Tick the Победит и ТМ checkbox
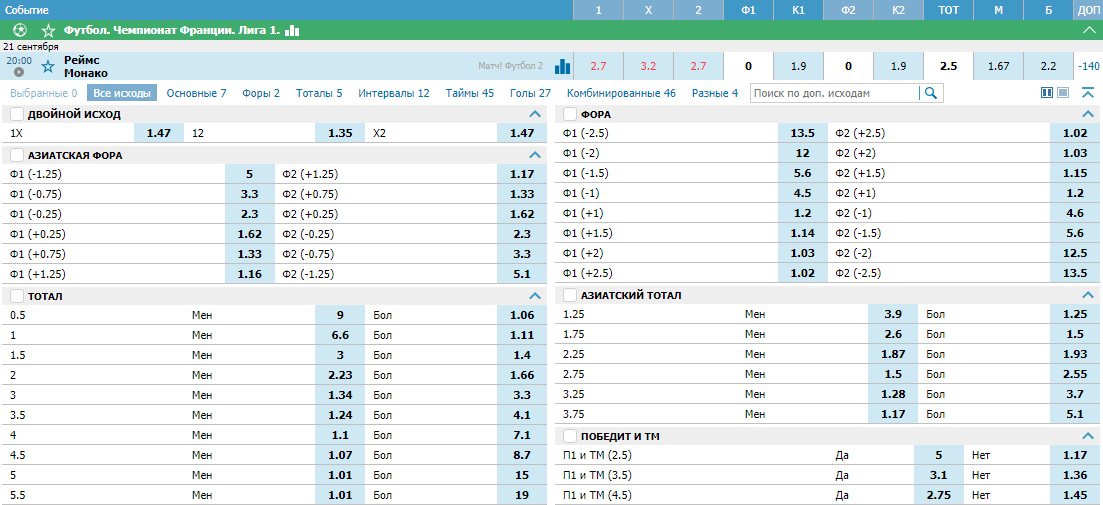Viewport: 1103px width, 505px height. (570, 436)
